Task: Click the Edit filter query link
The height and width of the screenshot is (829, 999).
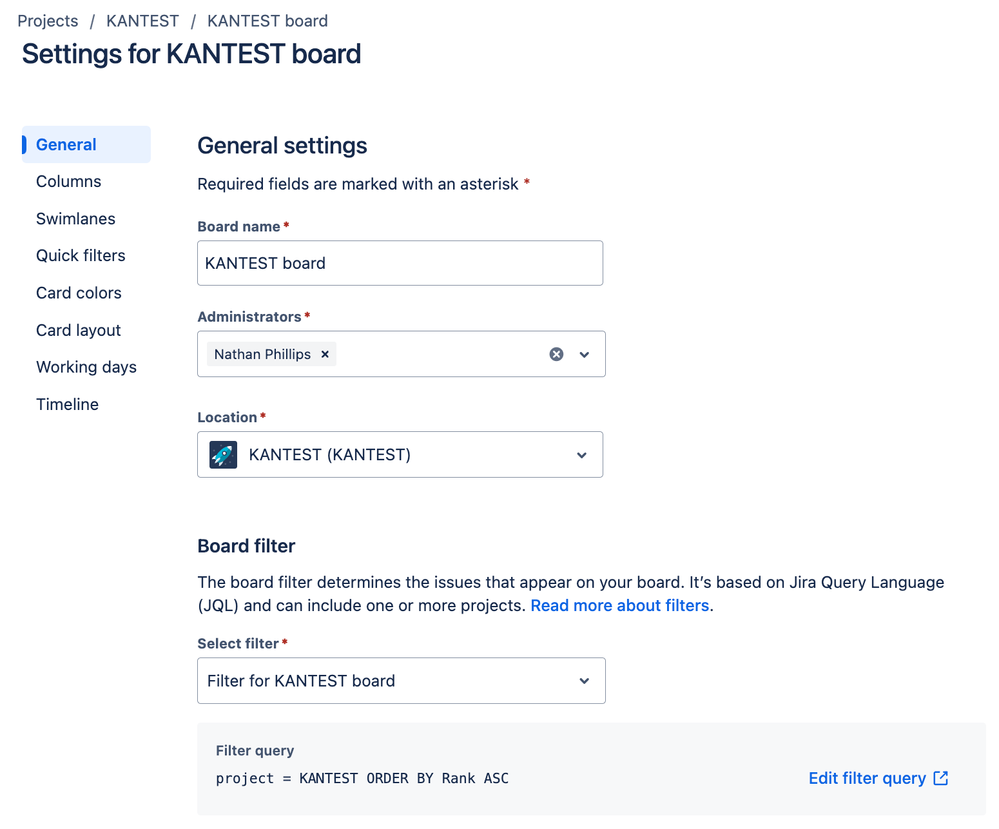Action: pyautogui.click(x=867, y=778)
